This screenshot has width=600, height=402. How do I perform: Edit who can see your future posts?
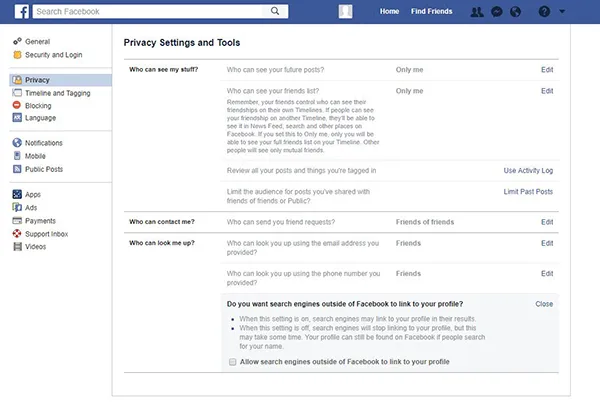point(546,70)
